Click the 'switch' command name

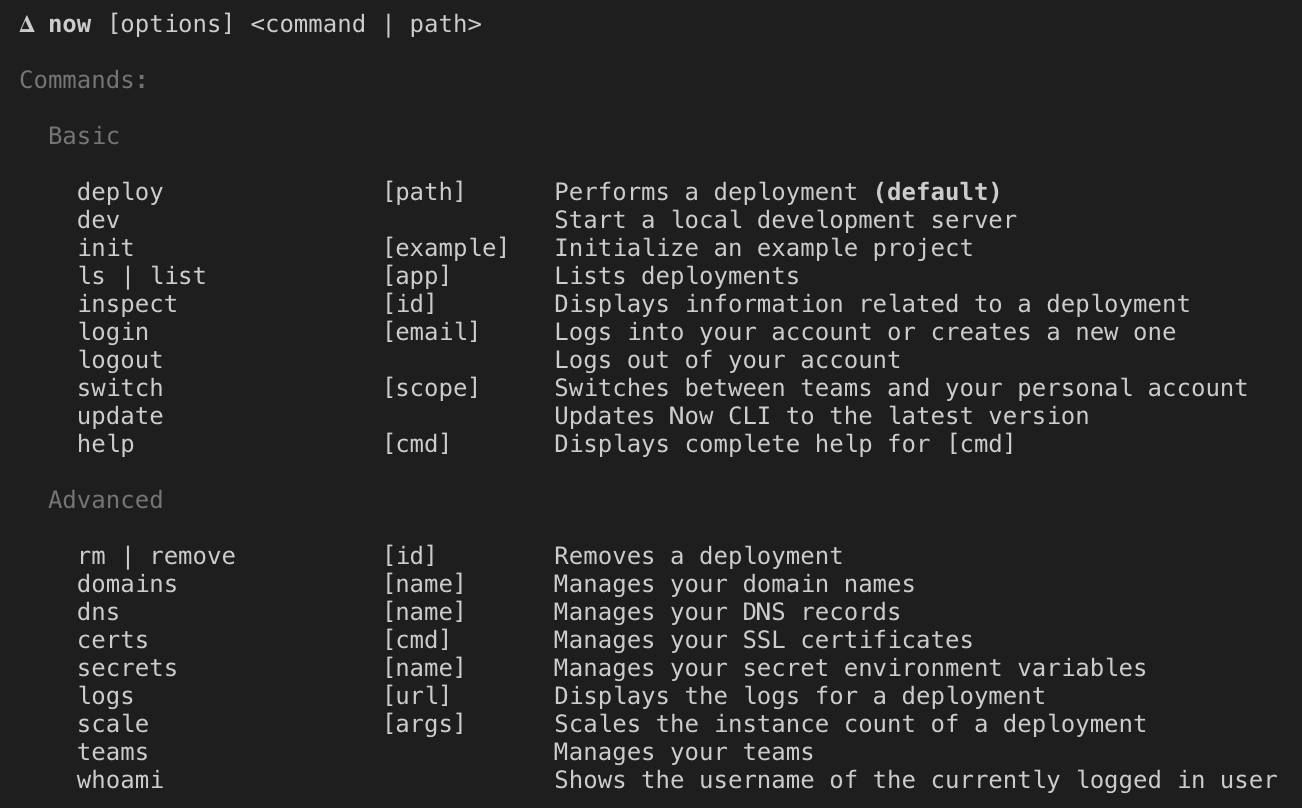[x=120, y=388]
